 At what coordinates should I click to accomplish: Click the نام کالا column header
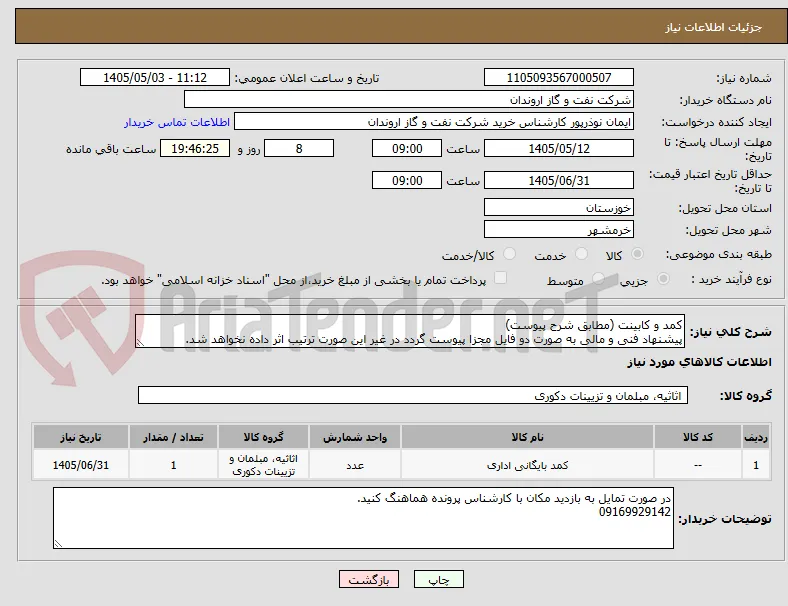(x=527, y=437)
